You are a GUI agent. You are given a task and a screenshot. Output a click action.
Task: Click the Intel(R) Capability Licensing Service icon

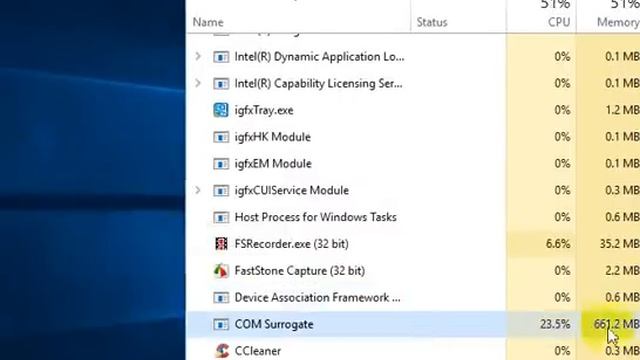[x=221, y=84]
